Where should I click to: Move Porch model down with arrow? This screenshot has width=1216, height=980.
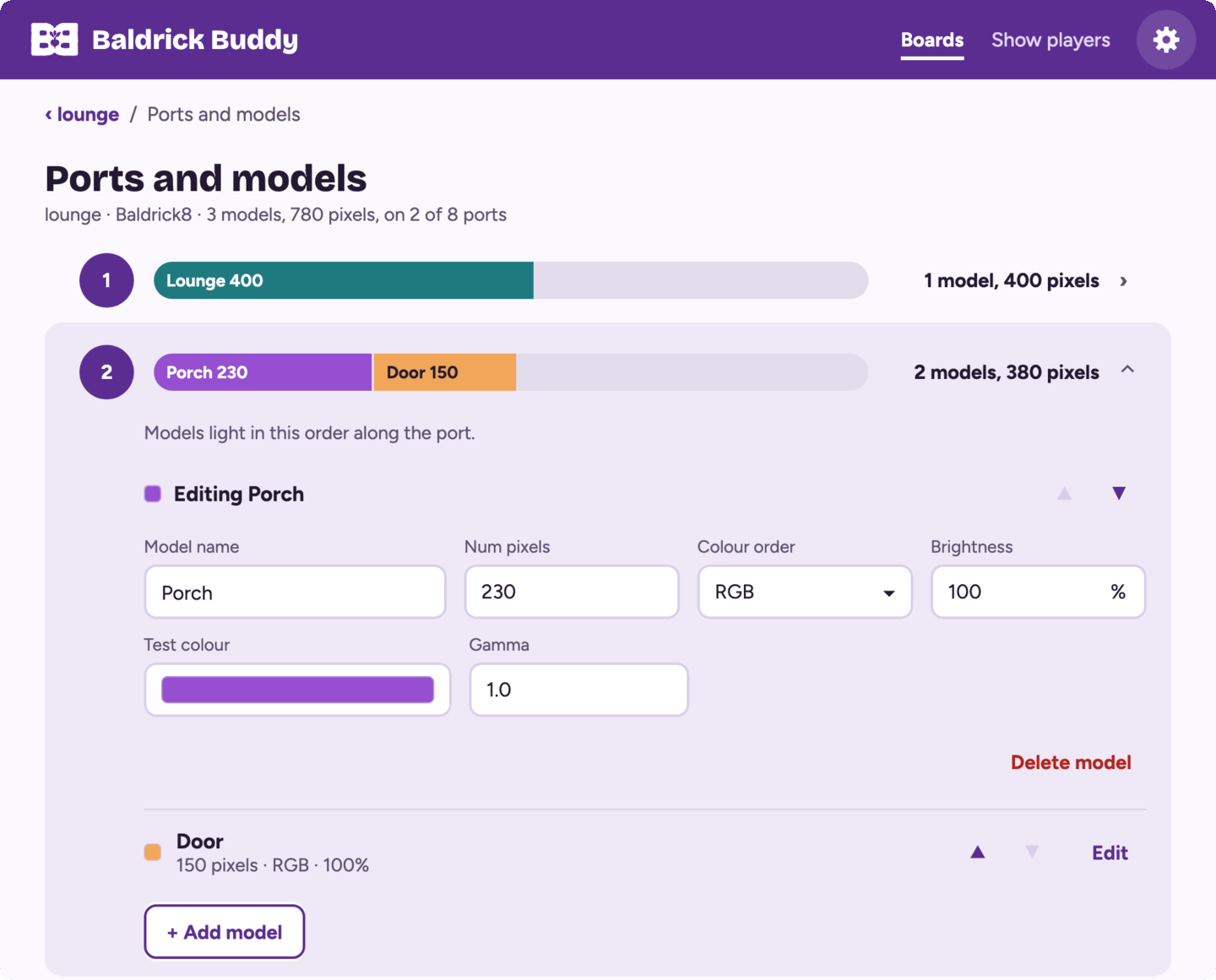pos(1119,493)
